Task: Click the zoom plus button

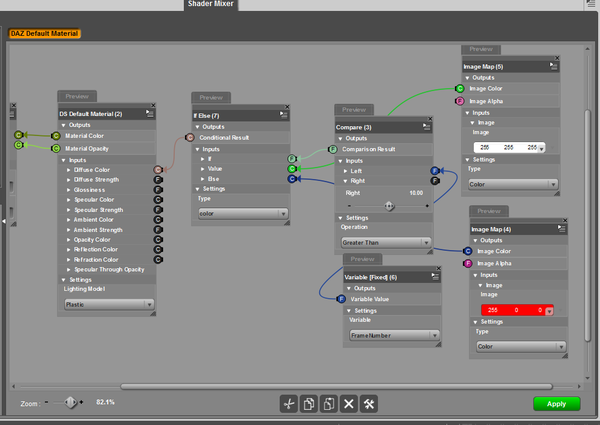Action: [81, 402]
